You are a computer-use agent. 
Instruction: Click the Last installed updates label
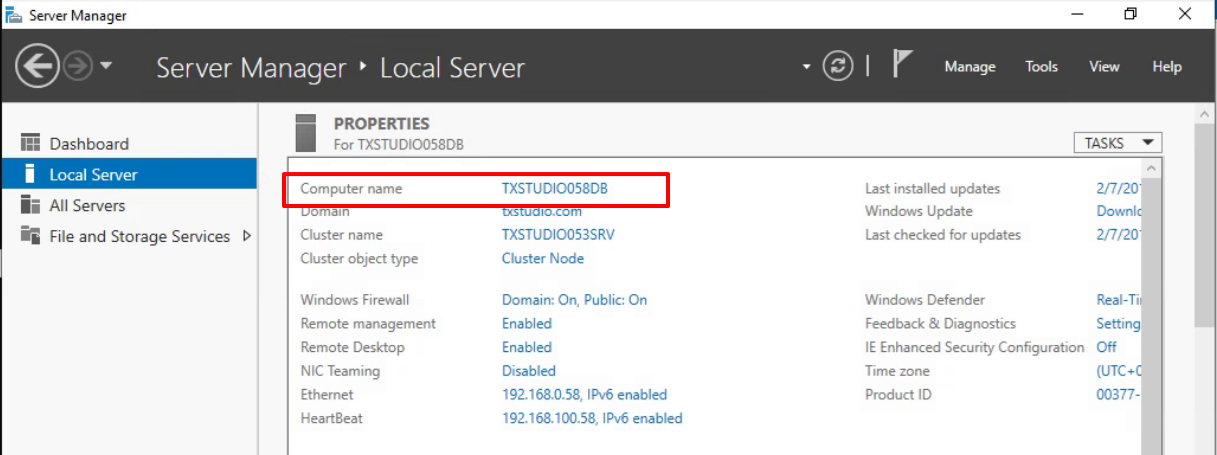coord(932,188)
